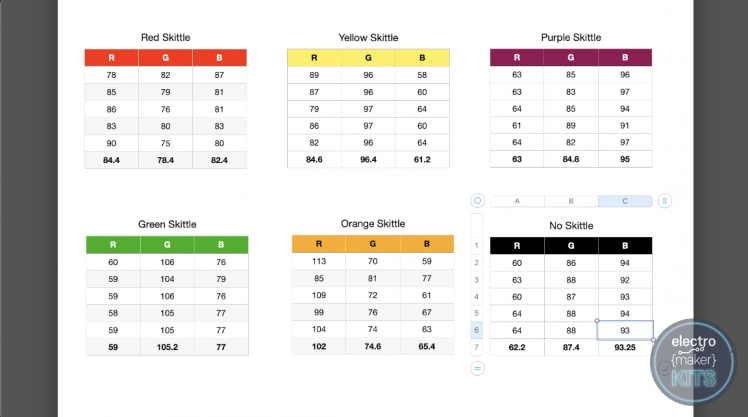Image resolution: width=748 pixels, height=417 pixels.
Task: Select row 7 number header
Action: click(x=477, y=347)
